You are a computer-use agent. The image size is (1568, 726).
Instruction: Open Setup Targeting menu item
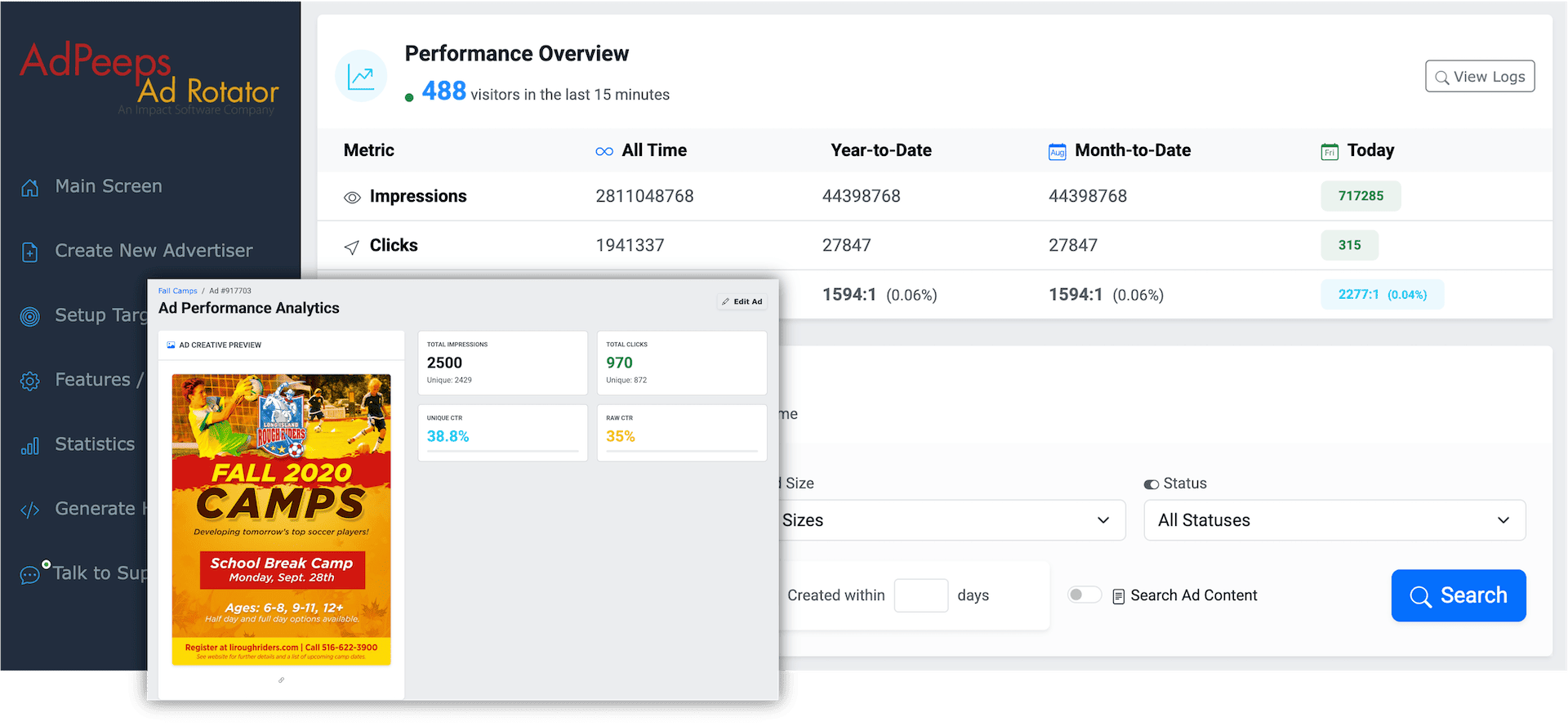tap(101, 315)
